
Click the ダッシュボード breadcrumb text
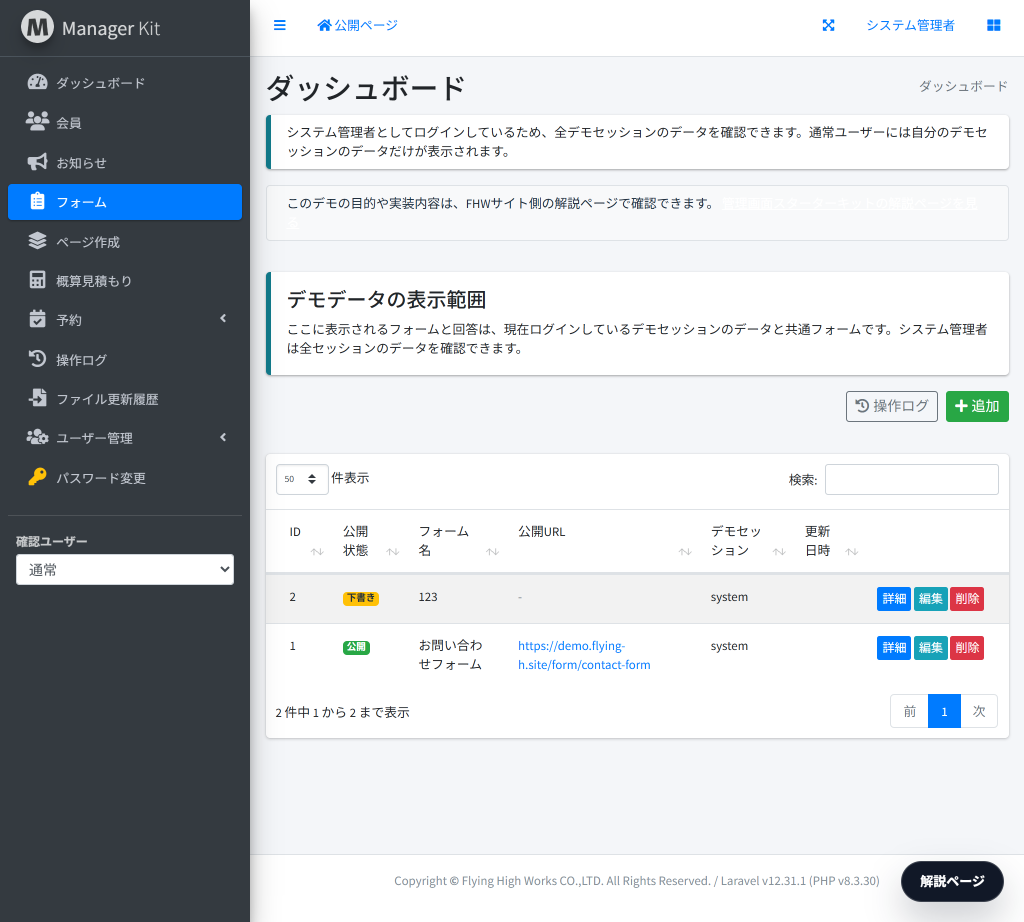tap(963, 86)
